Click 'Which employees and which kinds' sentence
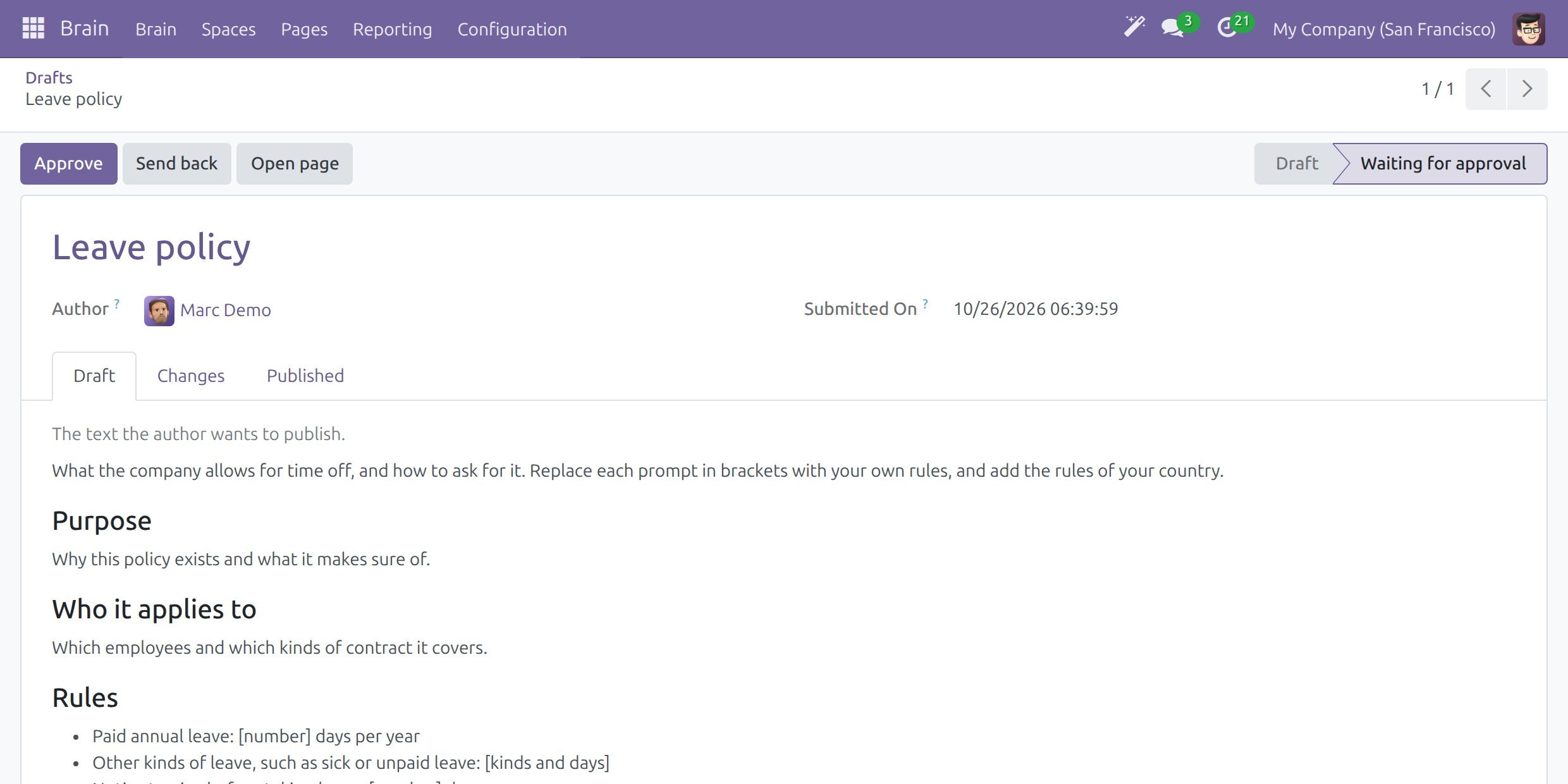The width and height of the screenshot is (1568, 784). click(269, 647)
